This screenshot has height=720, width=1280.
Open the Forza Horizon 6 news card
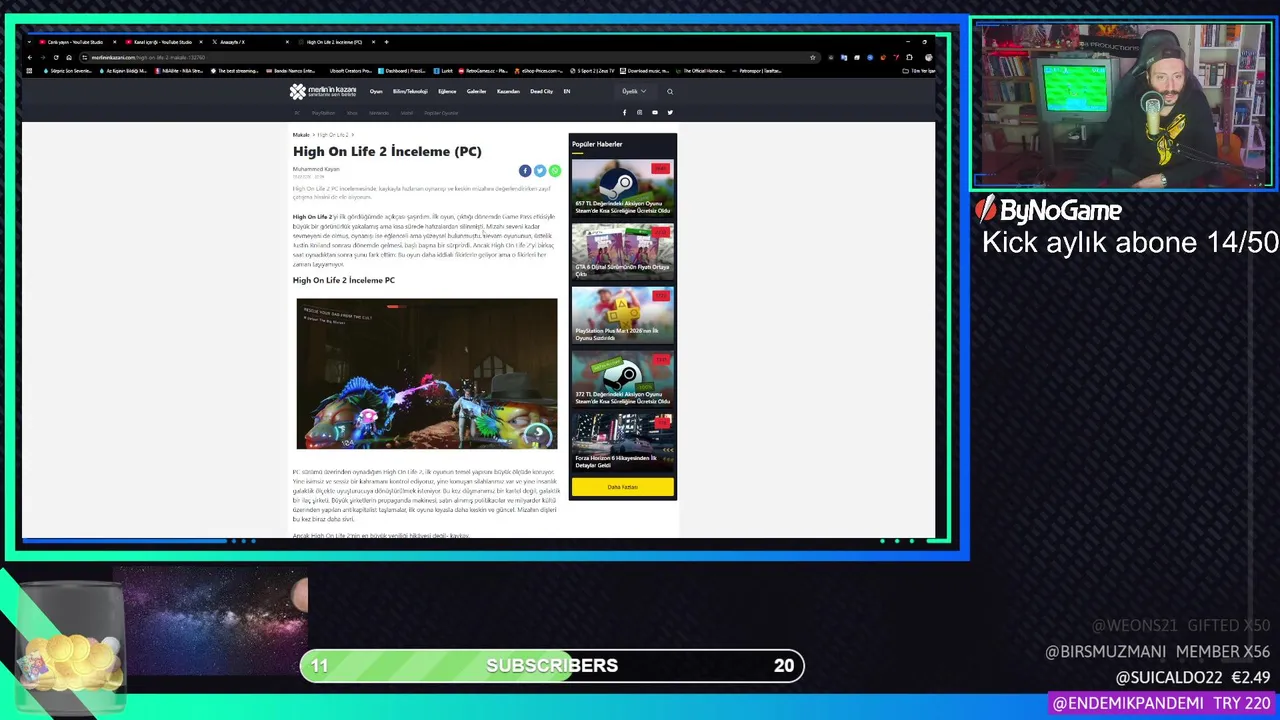(x=622, y=444)
